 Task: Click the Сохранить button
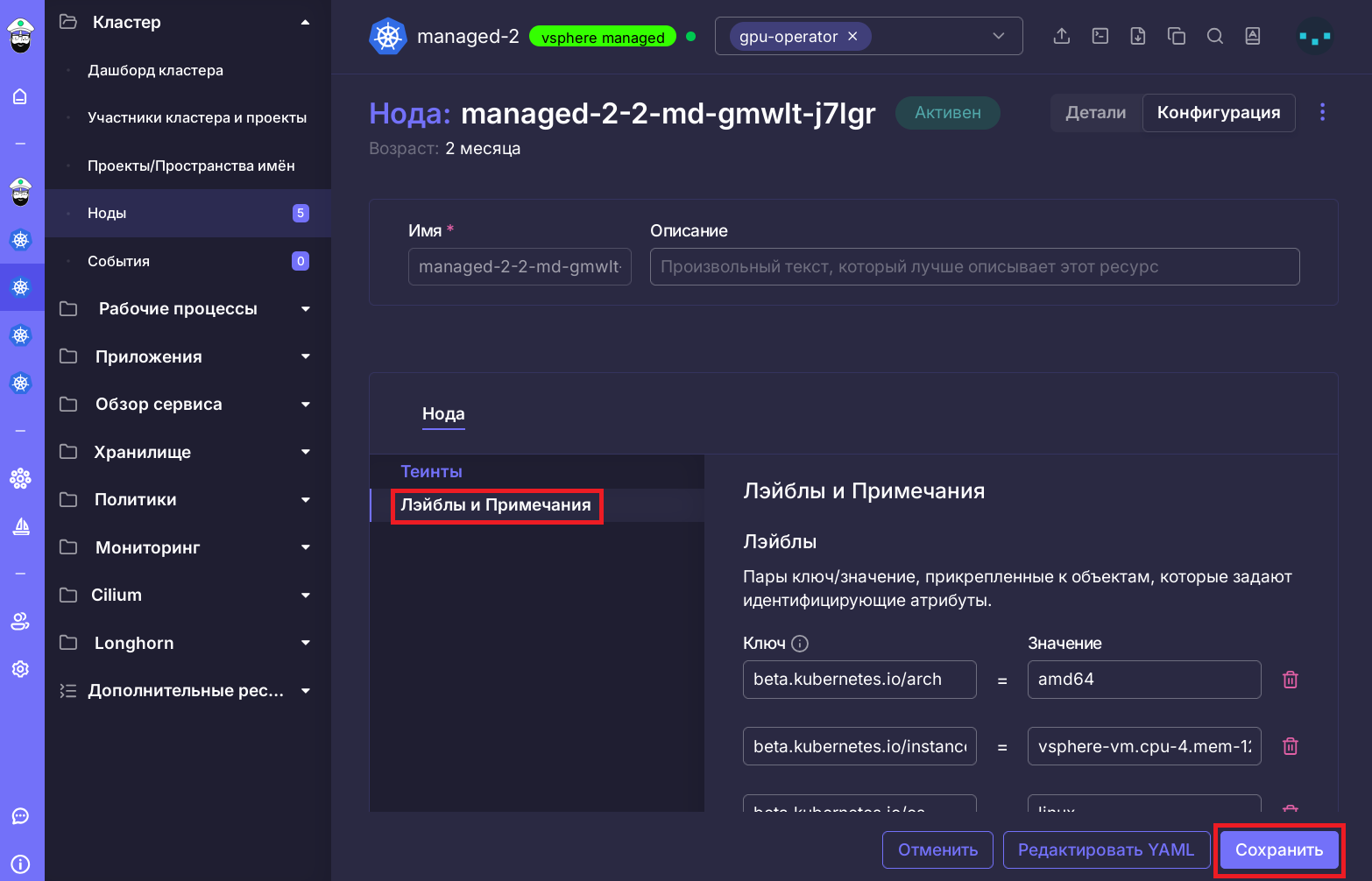point(1279,849)
